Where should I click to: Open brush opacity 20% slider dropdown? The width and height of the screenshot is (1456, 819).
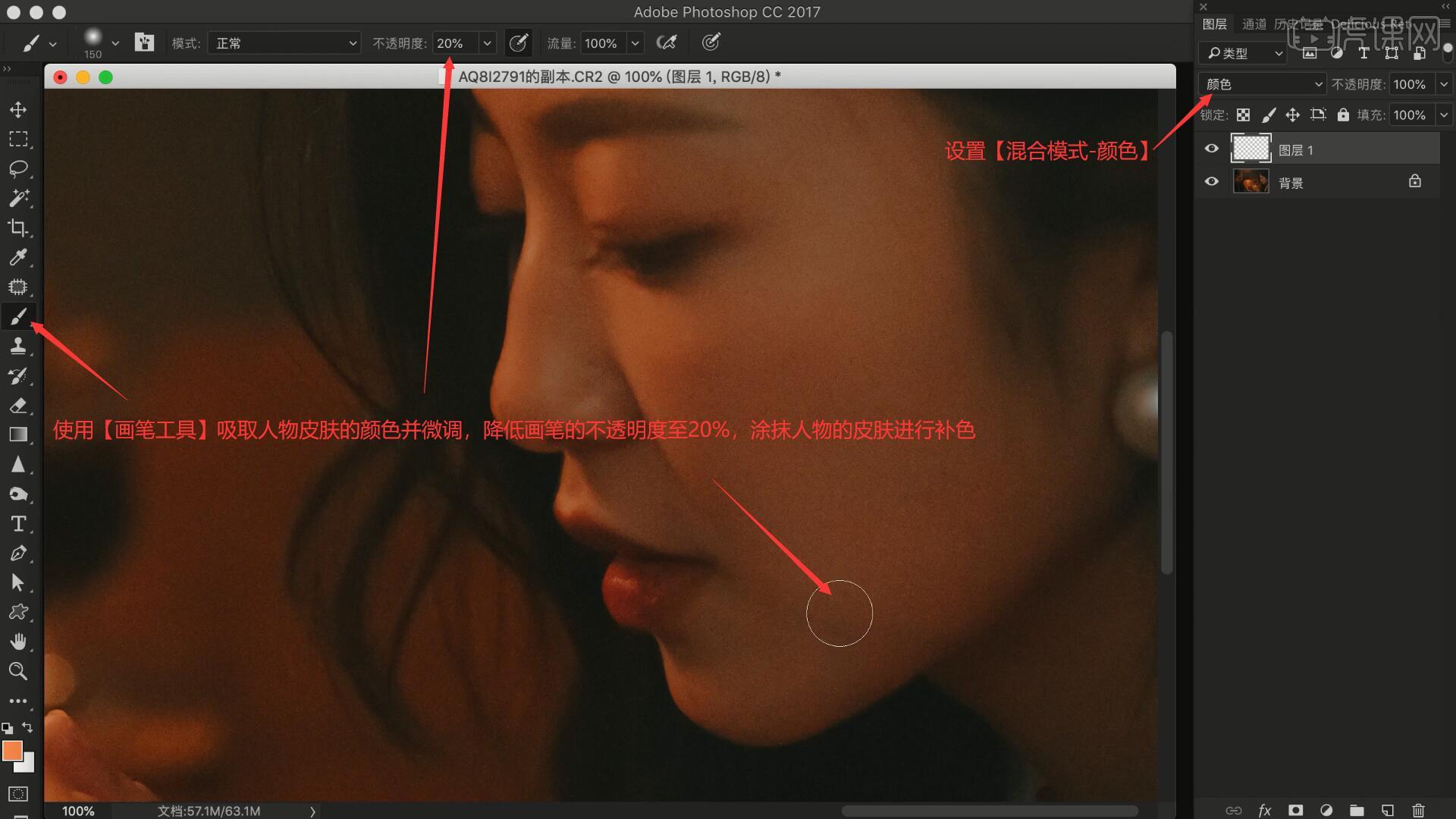point(488,43)
